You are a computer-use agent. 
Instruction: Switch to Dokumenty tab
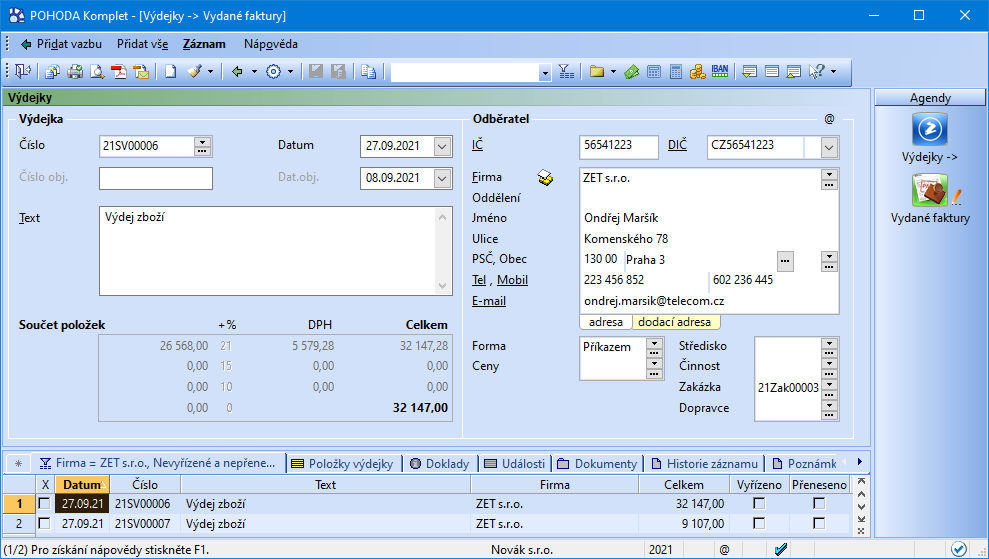(x=597, y=464)
